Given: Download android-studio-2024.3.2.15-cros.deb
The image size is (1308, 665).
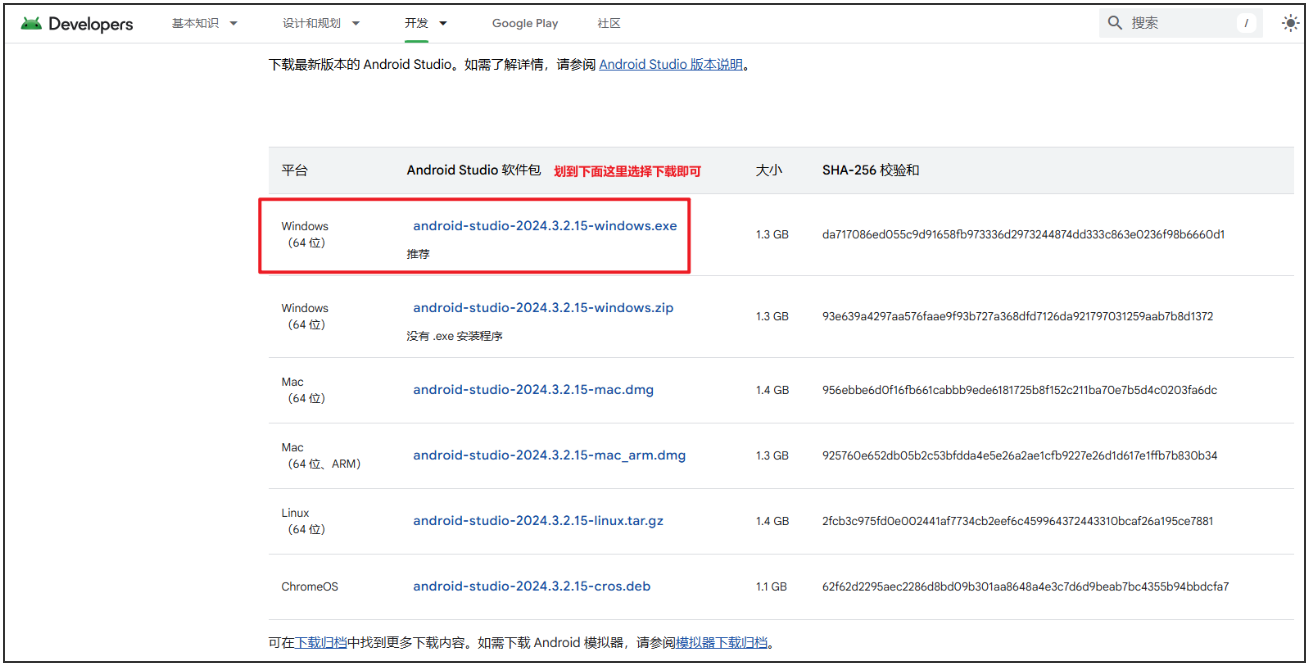Looking at the screenshot, I should [532, 586].
